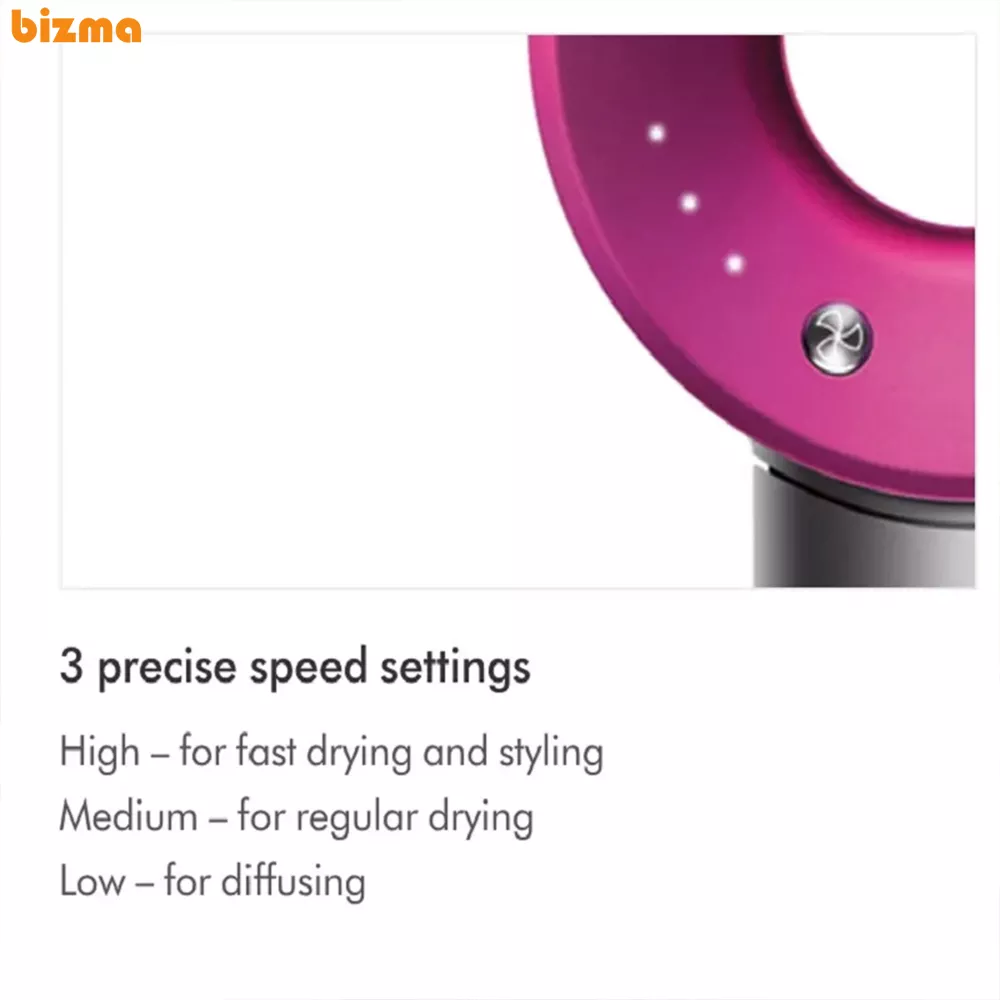Click the word "diffusing"
This screenshot has width=1000, height=1000.
pyautogui.click(x=293, y=882)
